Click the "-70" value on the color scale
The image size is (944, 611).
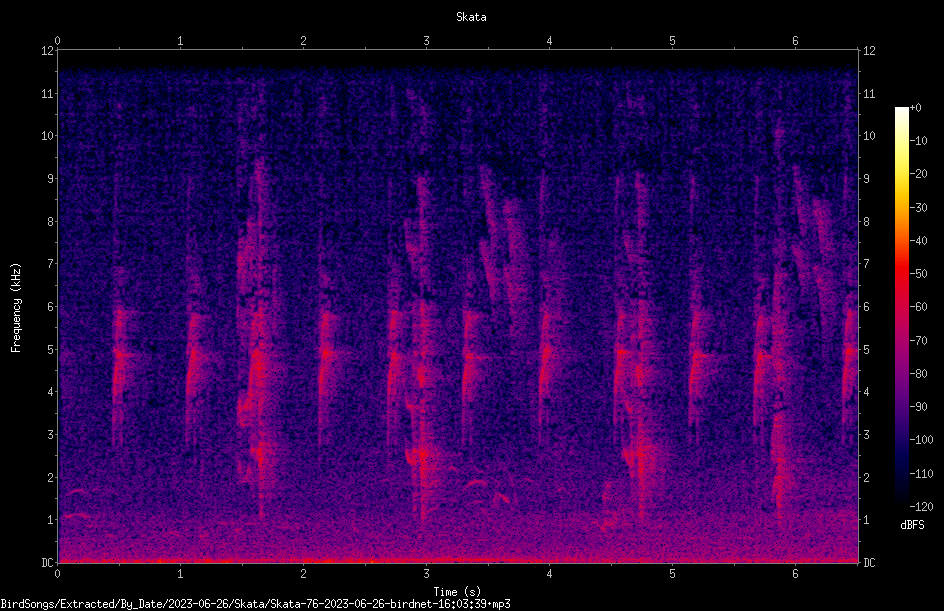(919, 341)
